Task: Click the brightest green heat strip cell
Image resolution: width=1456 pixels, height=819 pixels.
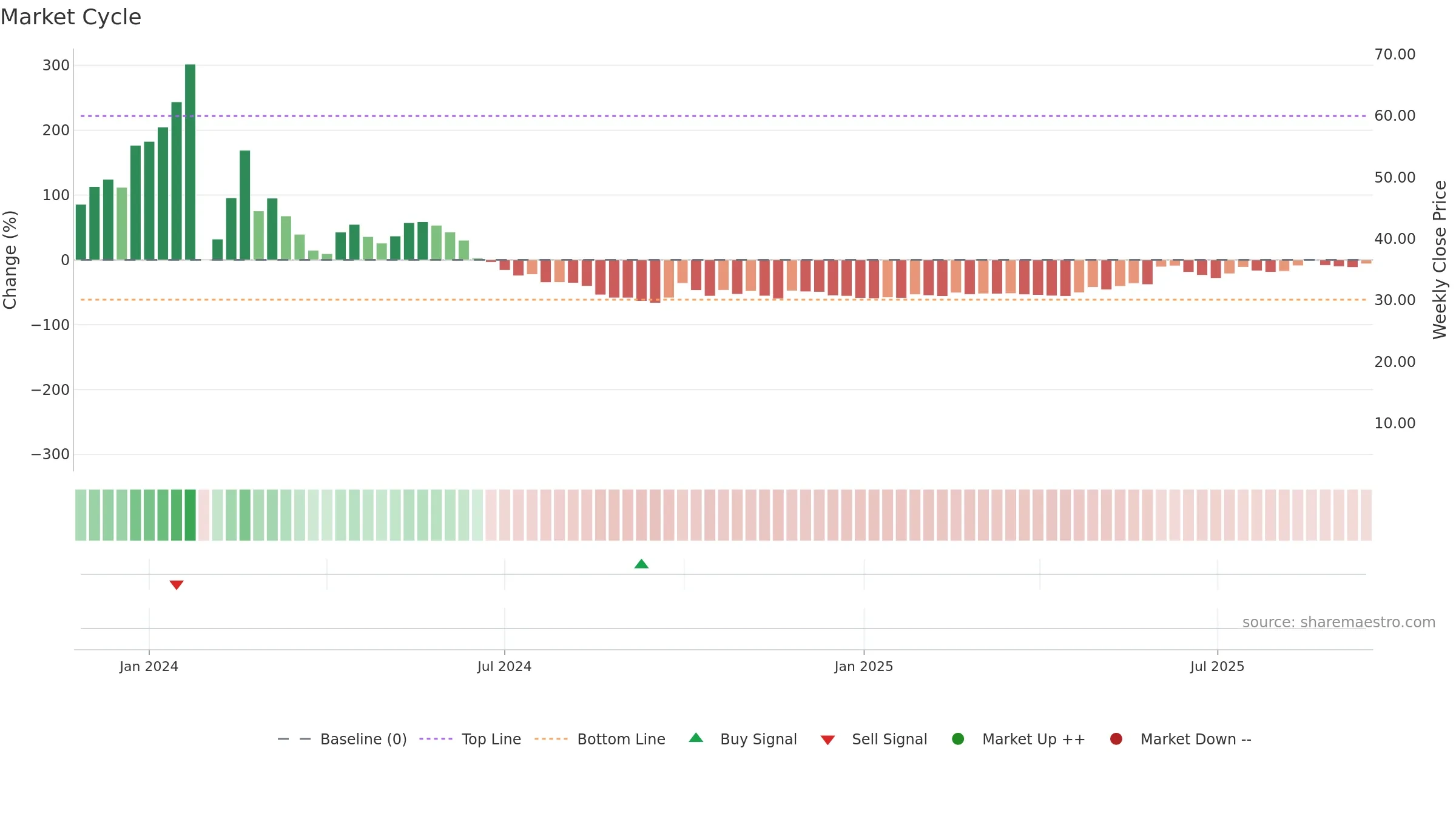Action: pyautogui.click(x=190, y=515)
